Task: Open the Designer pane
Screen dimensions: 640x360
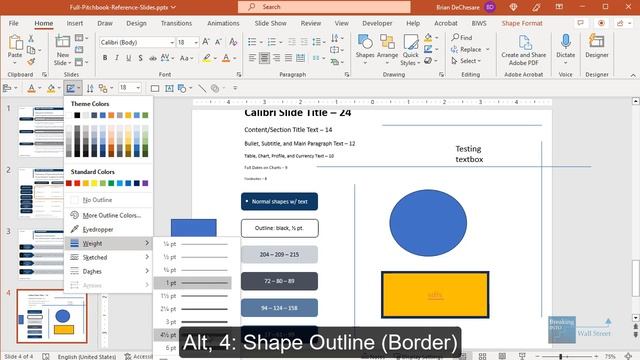Action: click(x=597, y=46)
